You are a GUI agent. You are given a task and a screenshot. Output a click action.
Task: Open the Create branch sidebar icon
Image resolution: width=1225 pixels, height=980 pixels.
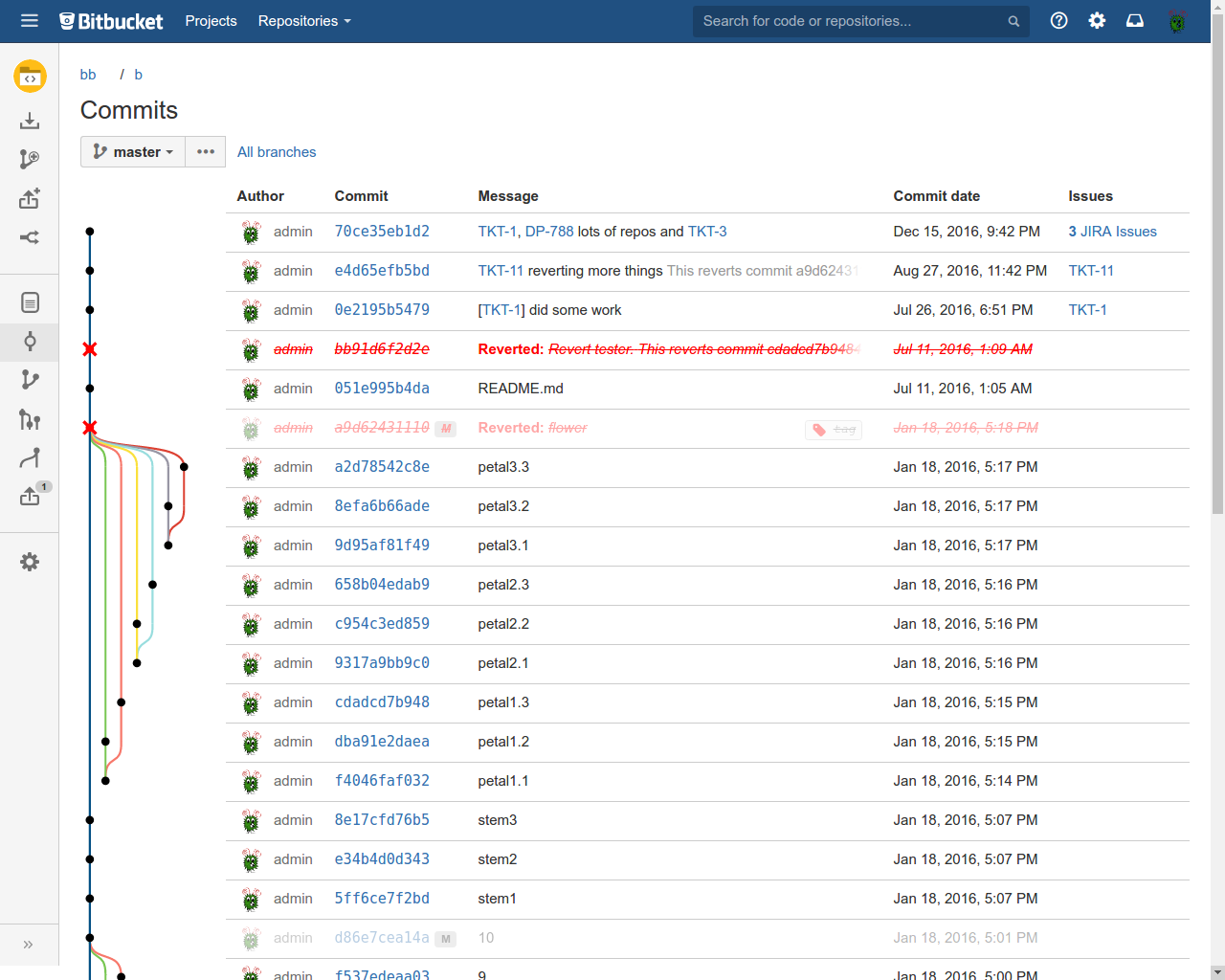coord(30,159)
